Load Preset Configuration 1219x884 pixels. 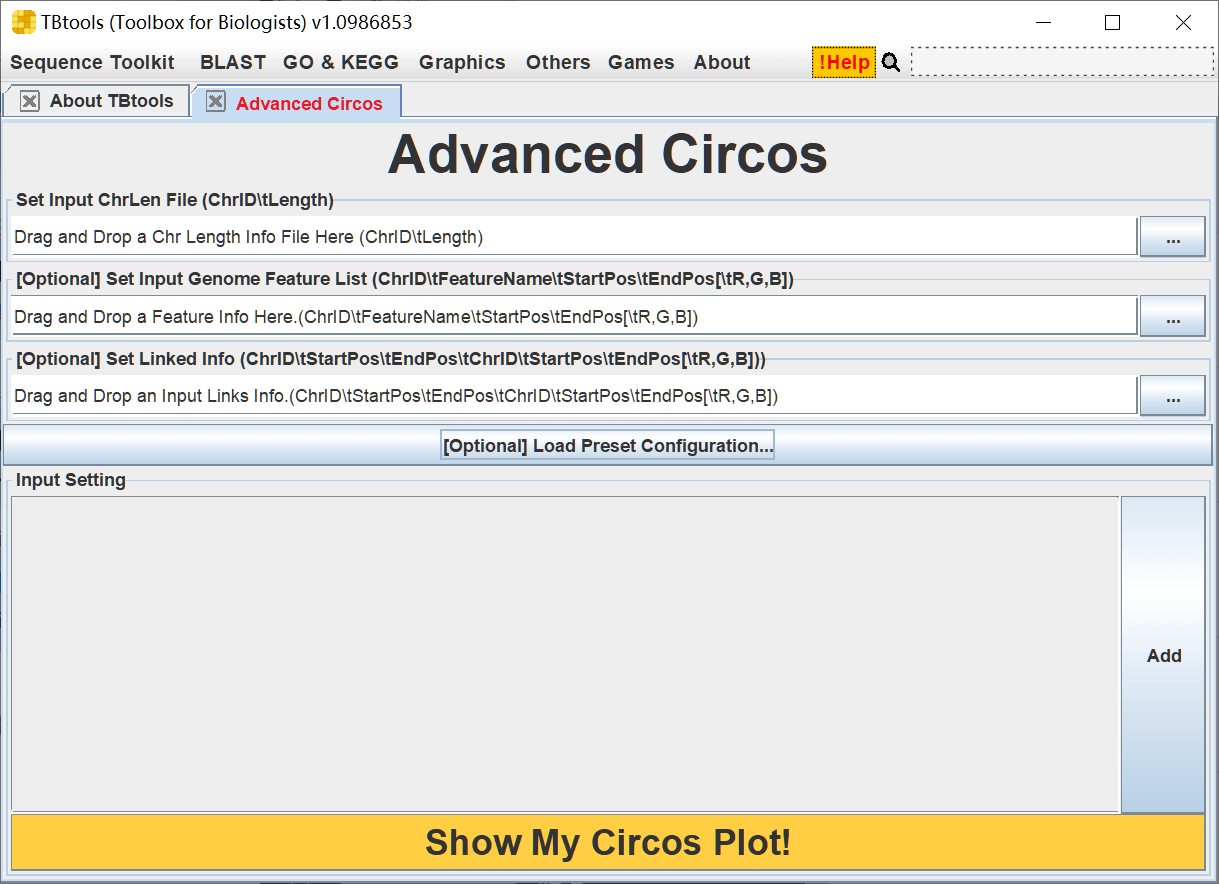[608, 446]
